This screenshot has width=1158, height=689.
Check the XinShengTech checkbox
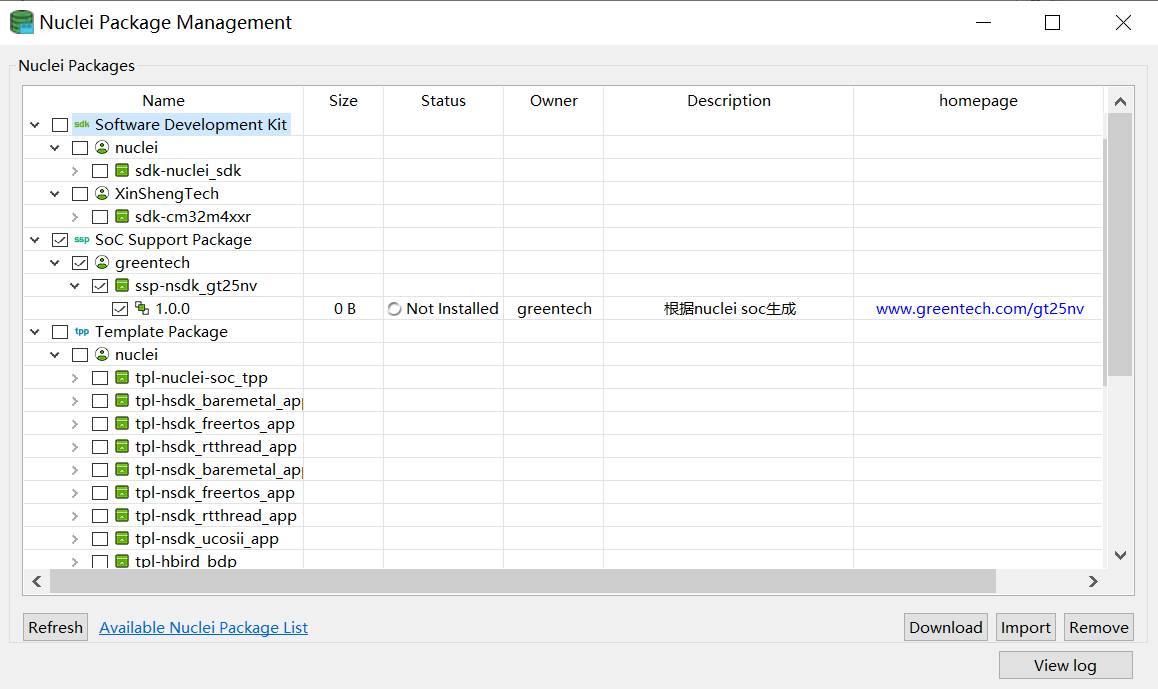(80, 194)
